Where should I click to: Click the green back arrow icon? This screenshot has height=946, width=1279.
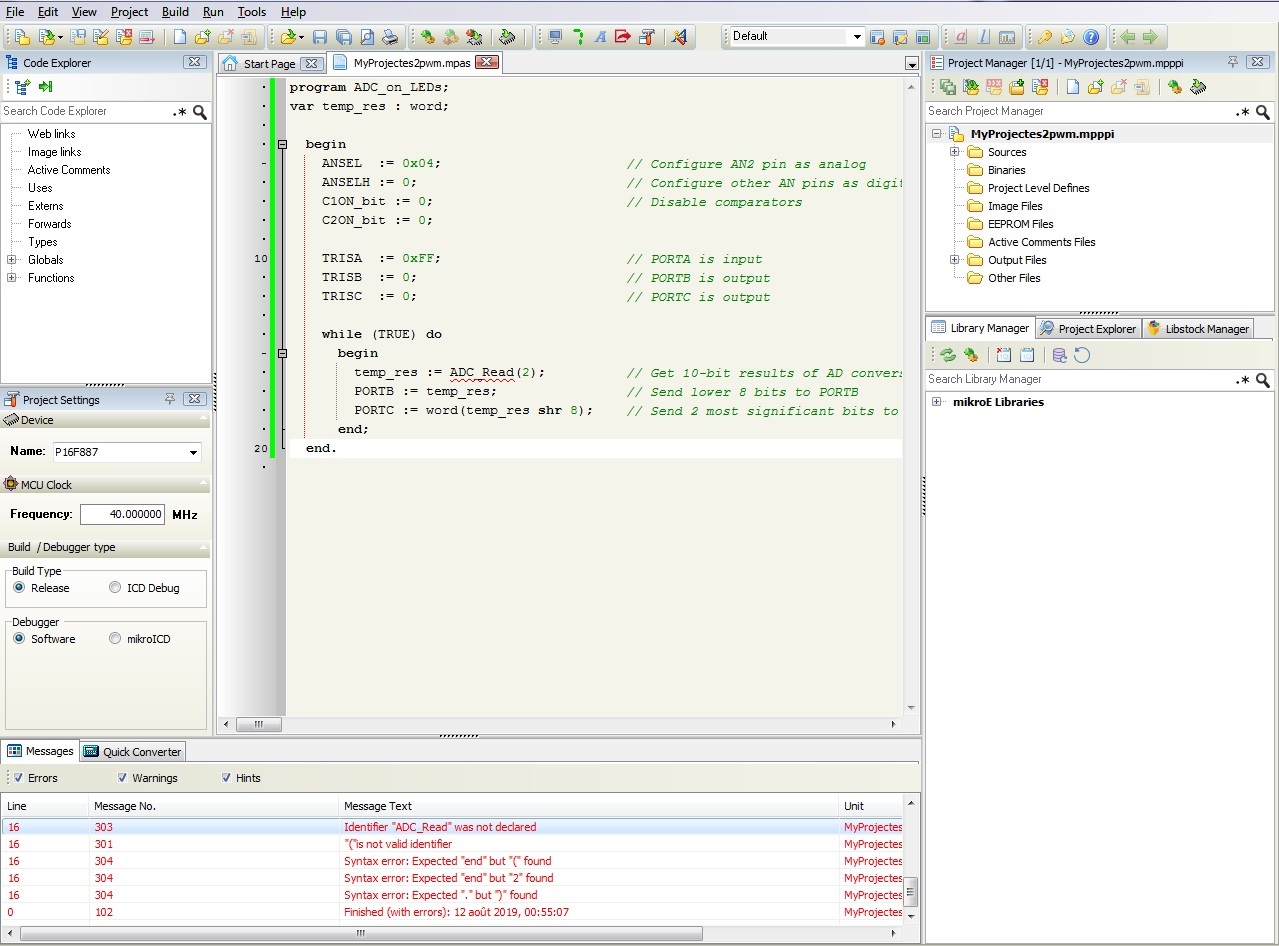1127,37
